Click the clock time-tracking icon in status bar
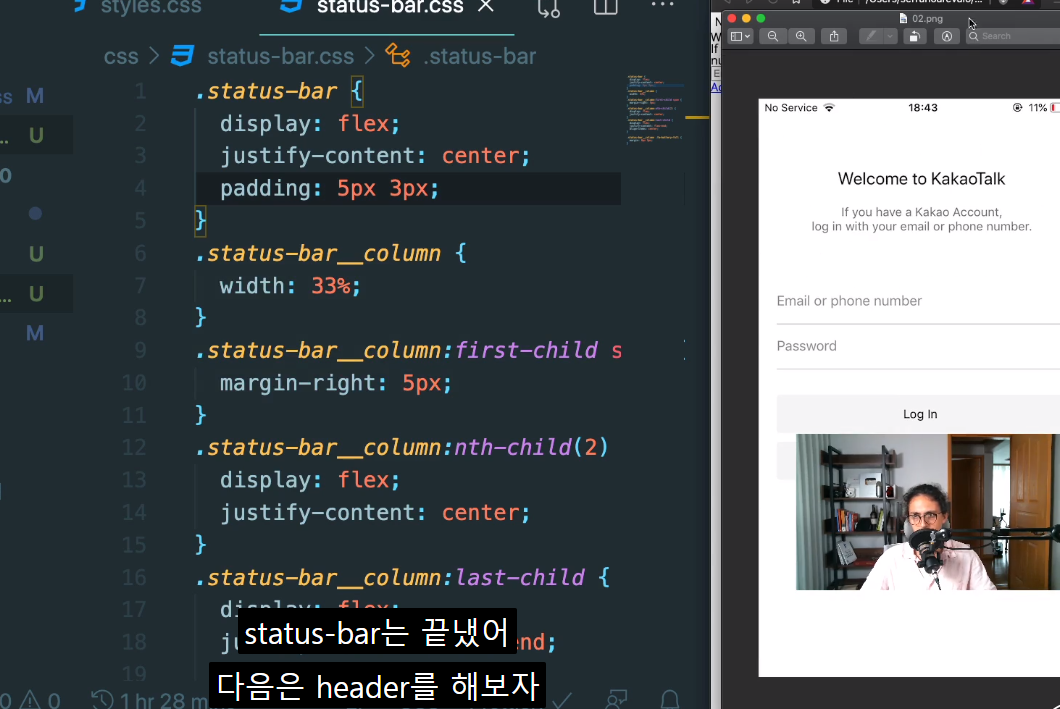 tap(102, 700)
